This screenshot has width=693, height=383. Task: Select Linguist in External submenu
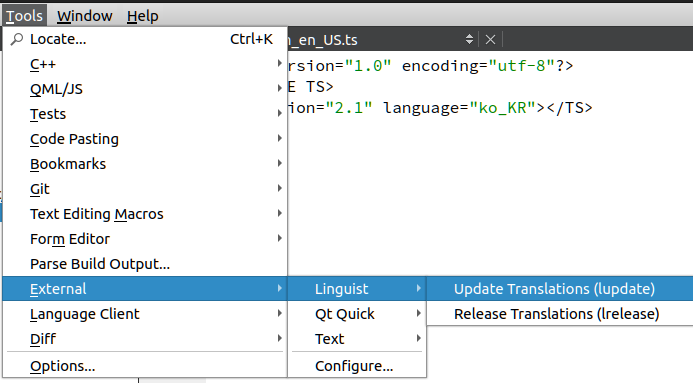(357, 288)
